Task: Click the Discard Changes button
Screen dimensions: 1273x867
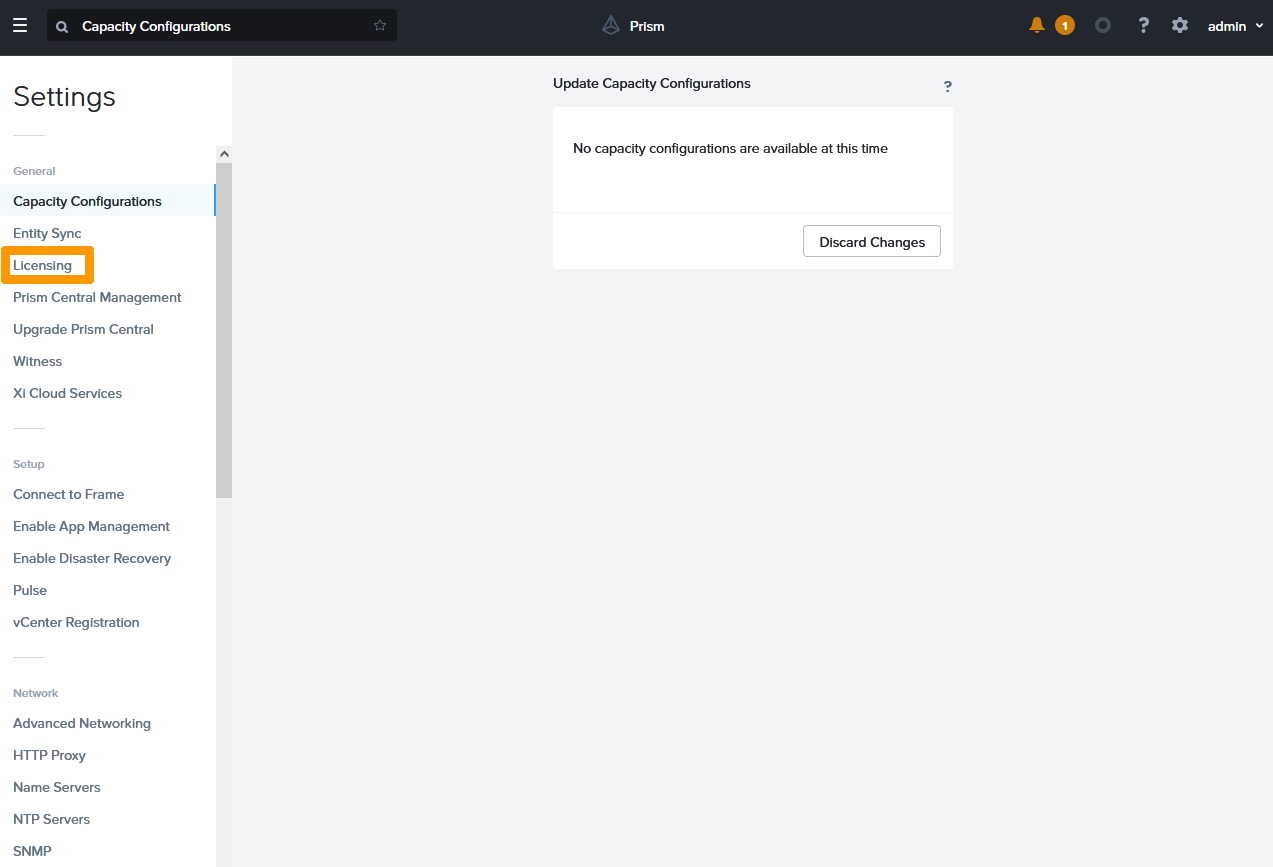Action: point(871,242)
